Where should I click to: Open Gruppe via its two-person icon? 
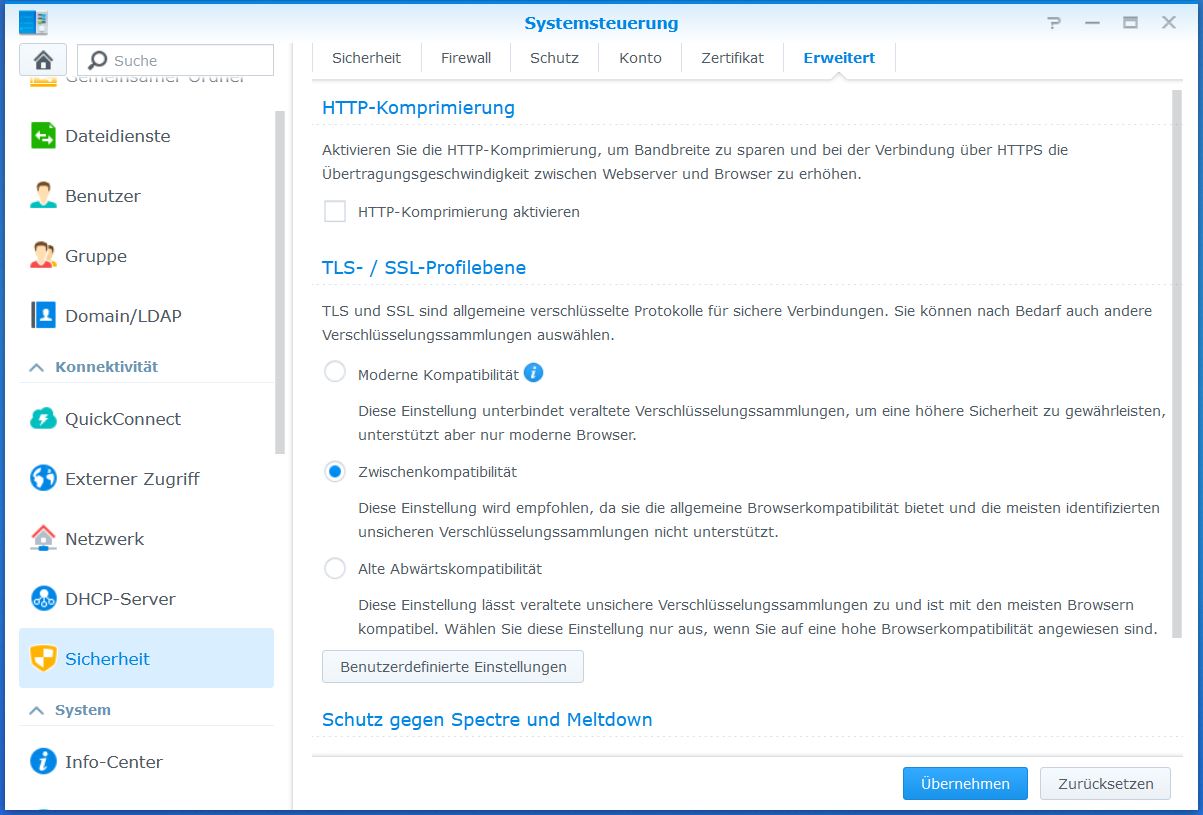(43, 256)
